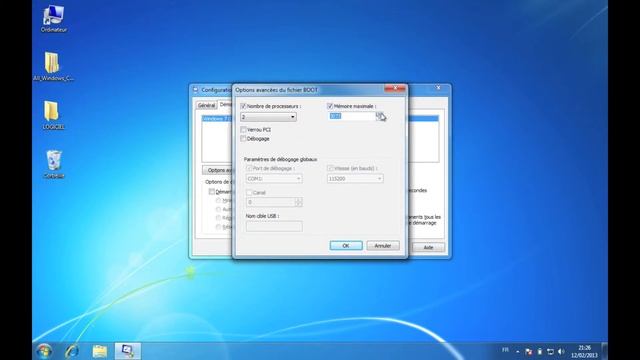Click the Mémoire maximale value field
The width and height of the screenshot is (640, 360).
352,116
